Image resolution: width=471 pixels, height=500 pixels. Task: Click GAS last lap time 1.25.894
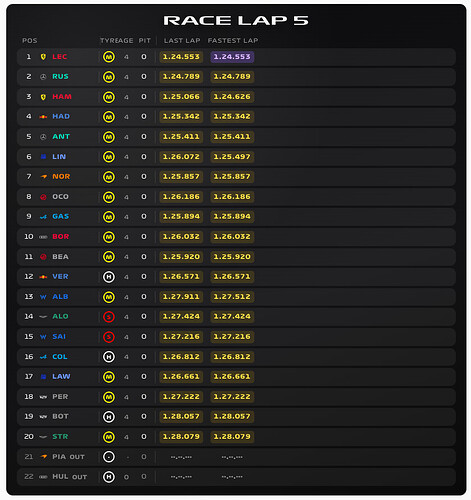click(x=181, y=217)
